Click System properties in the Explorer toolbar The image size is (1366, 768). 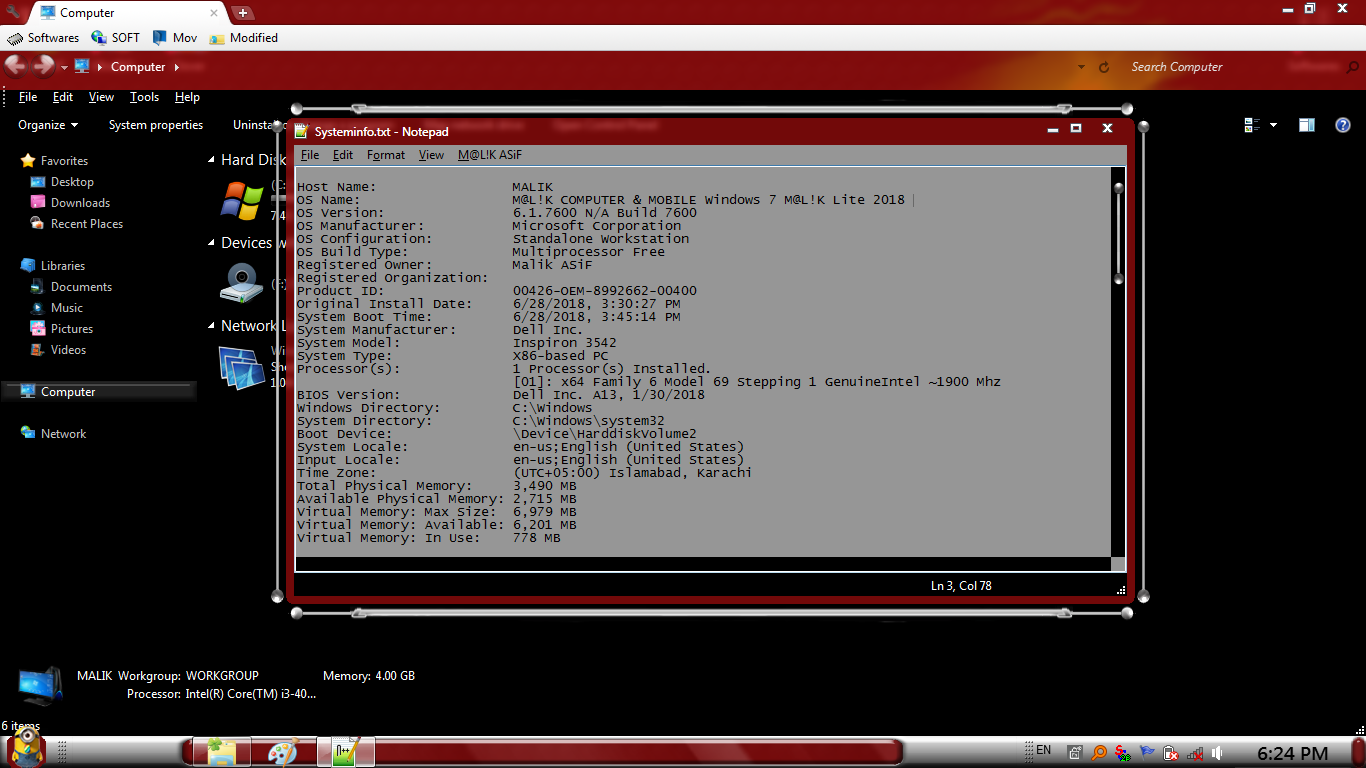(x=156, y=125)
